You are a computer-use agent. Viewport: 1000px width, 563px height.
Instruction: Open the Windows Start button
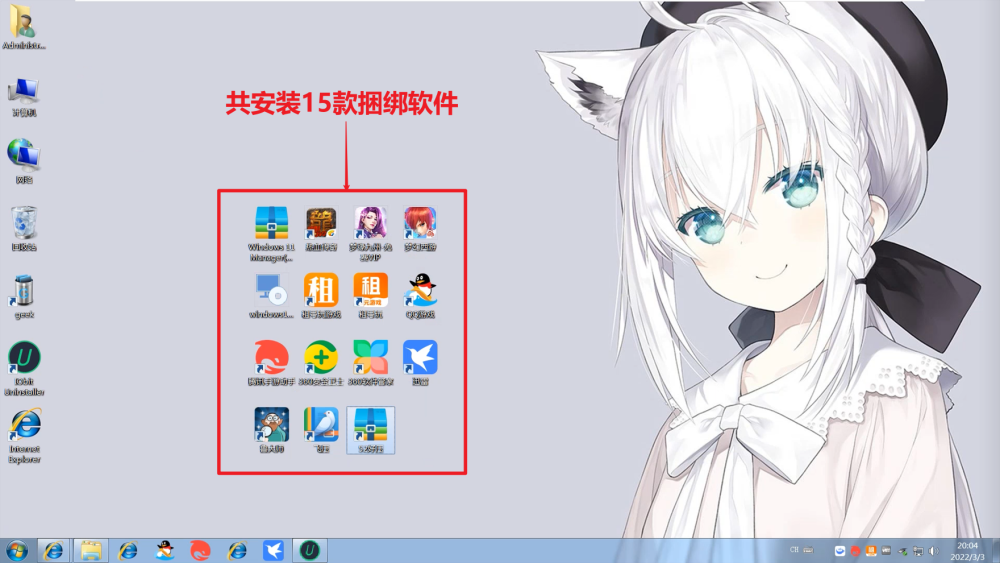pyautogui.click(x=17, y=550)
